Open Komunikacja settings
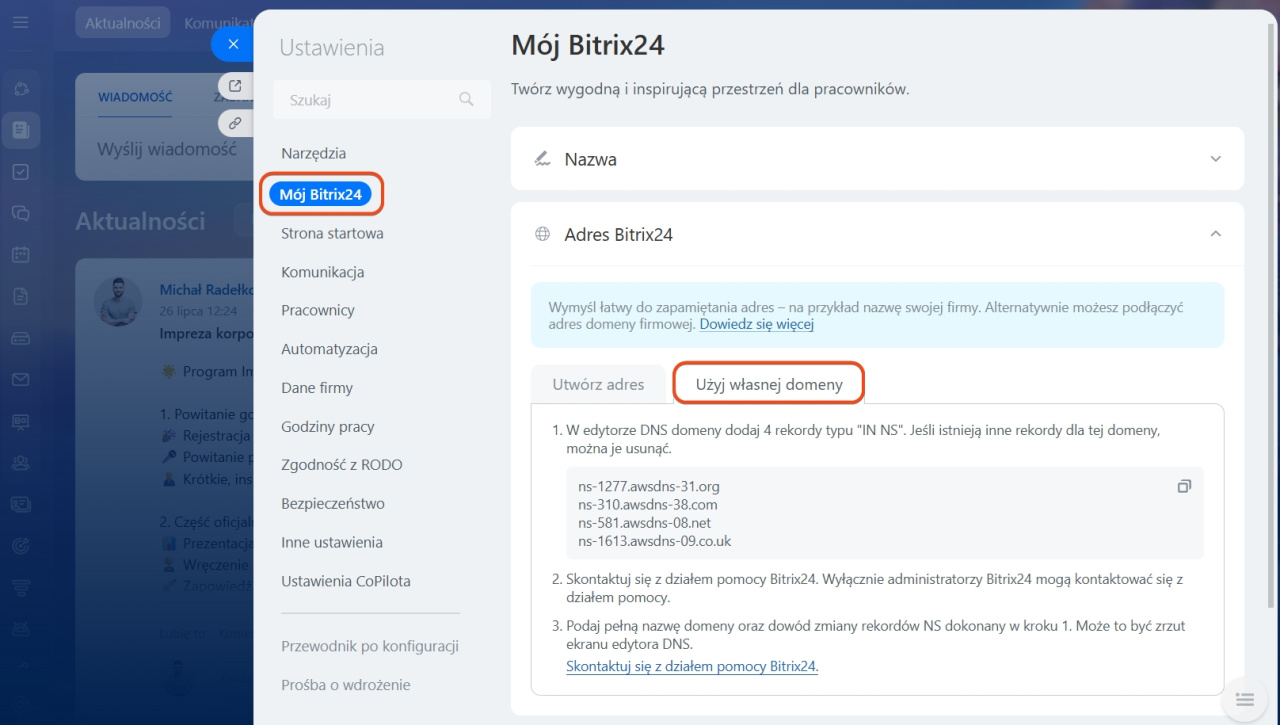 click(x=322, y=272)
